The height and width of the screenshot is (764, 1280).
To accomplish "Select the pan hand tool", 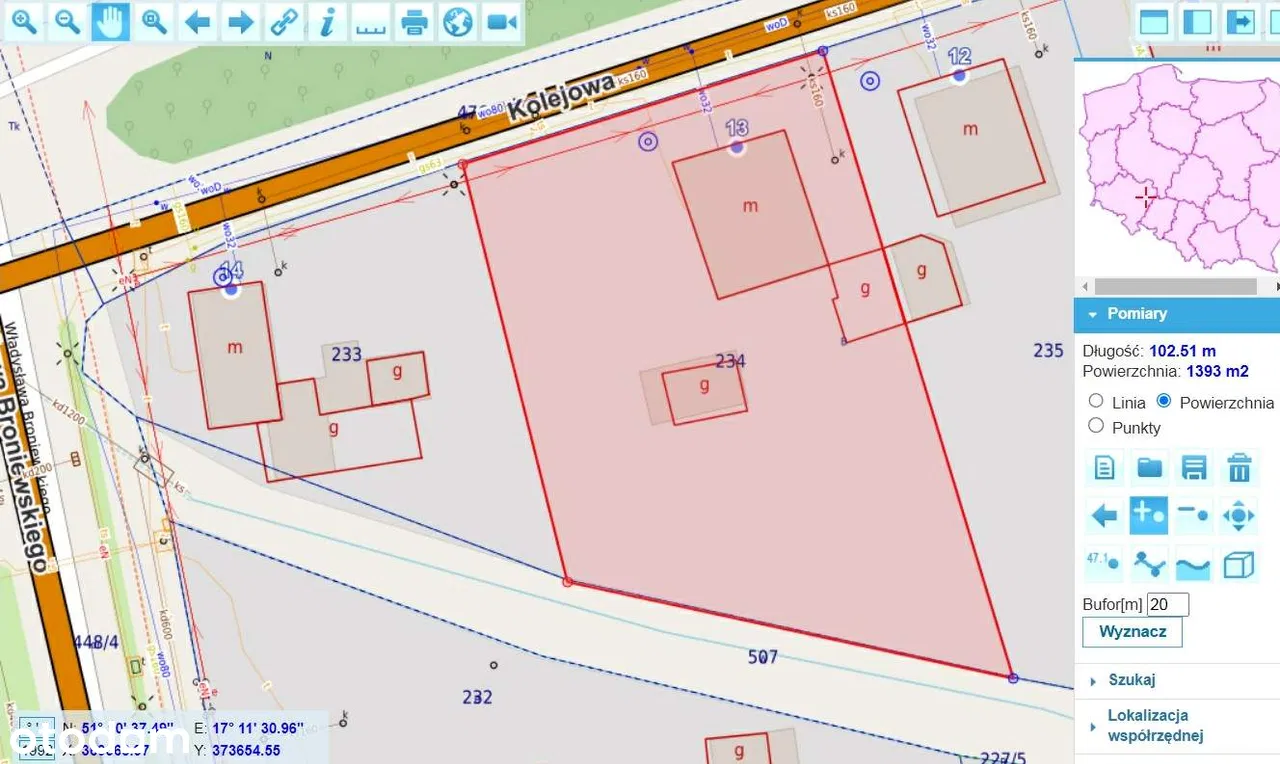I will pyautogui.click(x=111, y=22).
